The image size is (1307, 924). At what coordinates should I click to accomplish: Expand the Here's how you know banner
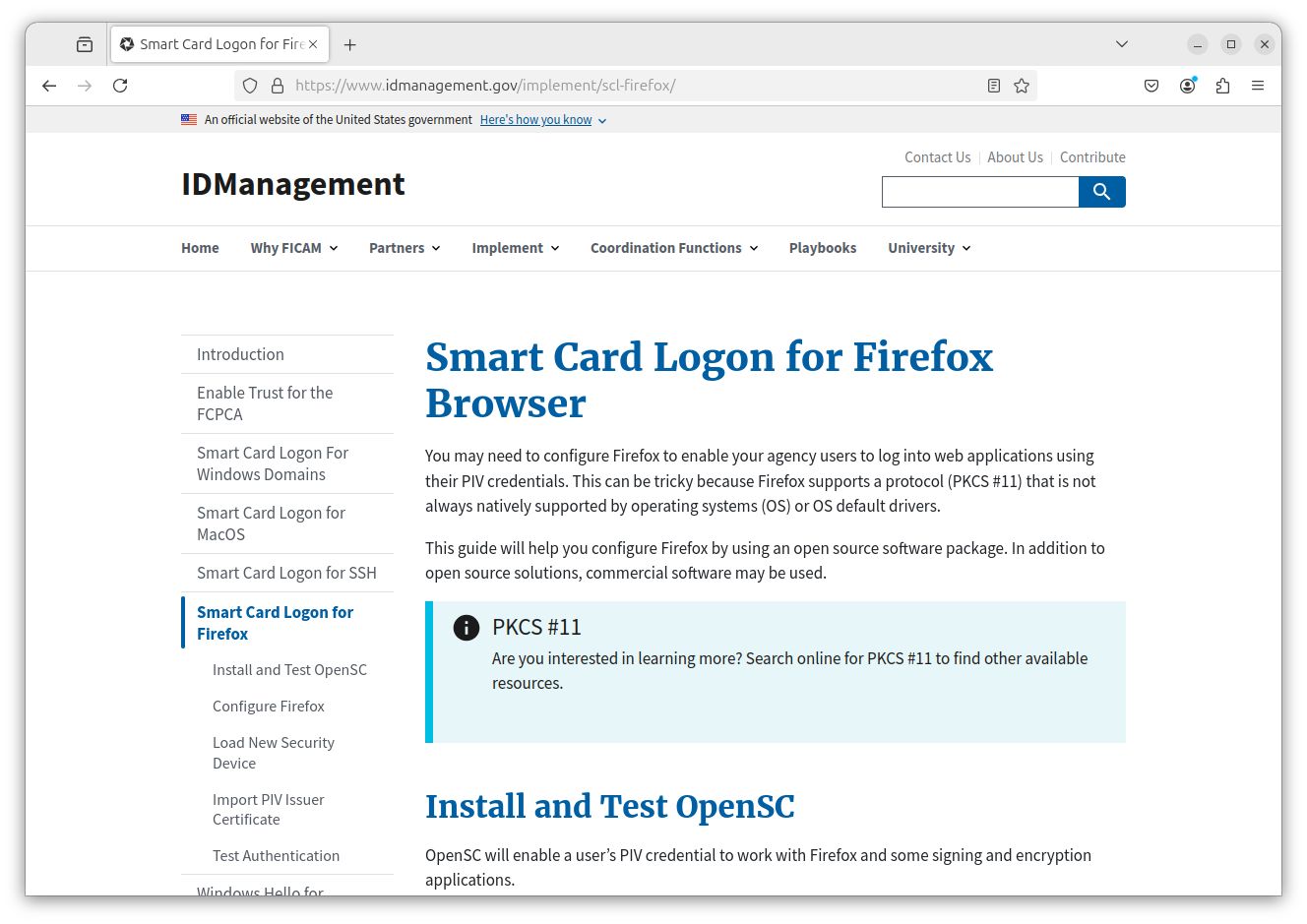[542, 120]
